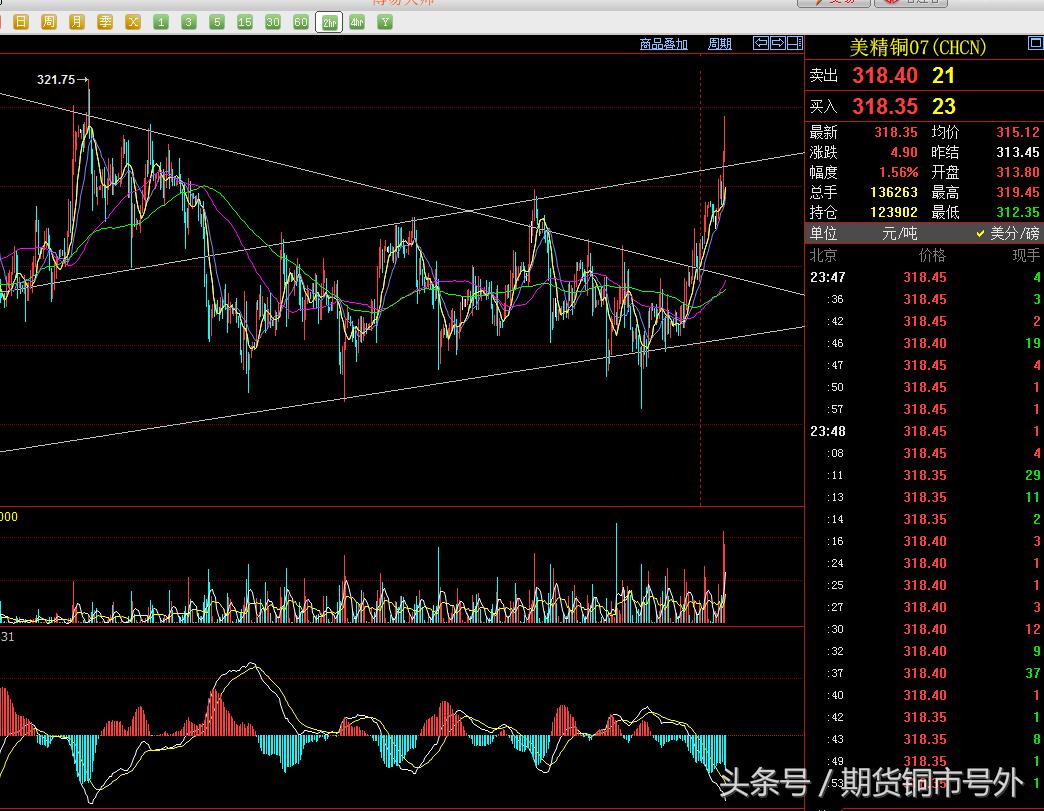Select the checked 美分/磅 unit option
This screenshot has width=1044, height=811.
(x=1007, y=233)
